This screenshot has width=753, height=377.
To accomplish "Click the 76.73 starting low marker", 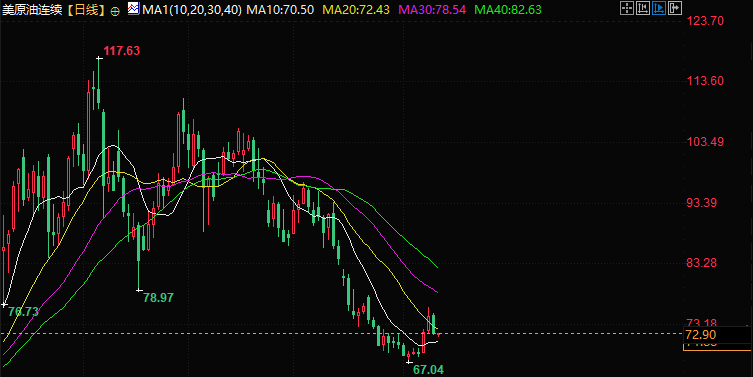I will pyautogui.click(x=24, y=312).
